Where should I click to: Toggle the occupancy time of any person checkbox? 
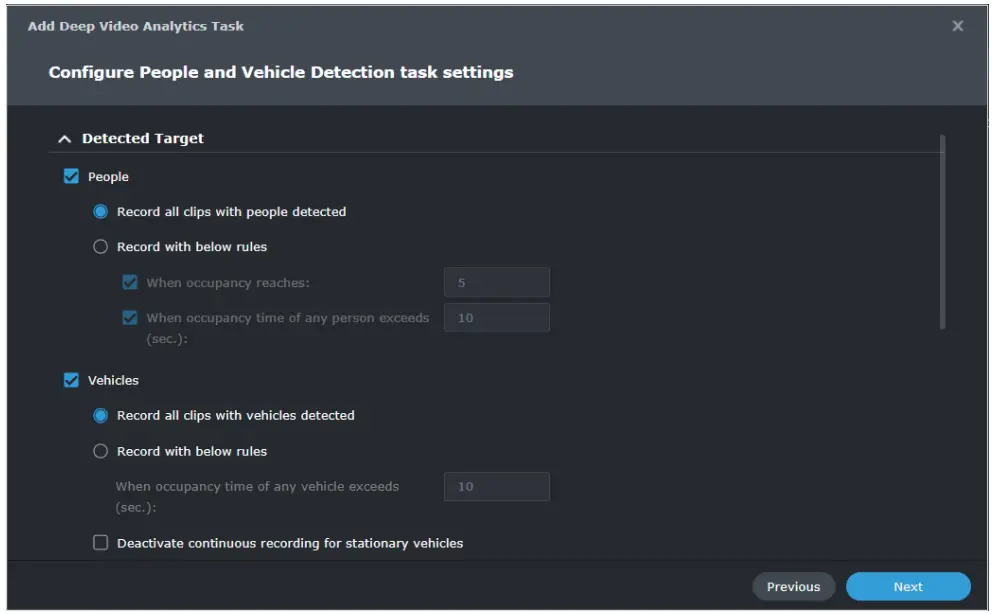click(x=129, y=317)
